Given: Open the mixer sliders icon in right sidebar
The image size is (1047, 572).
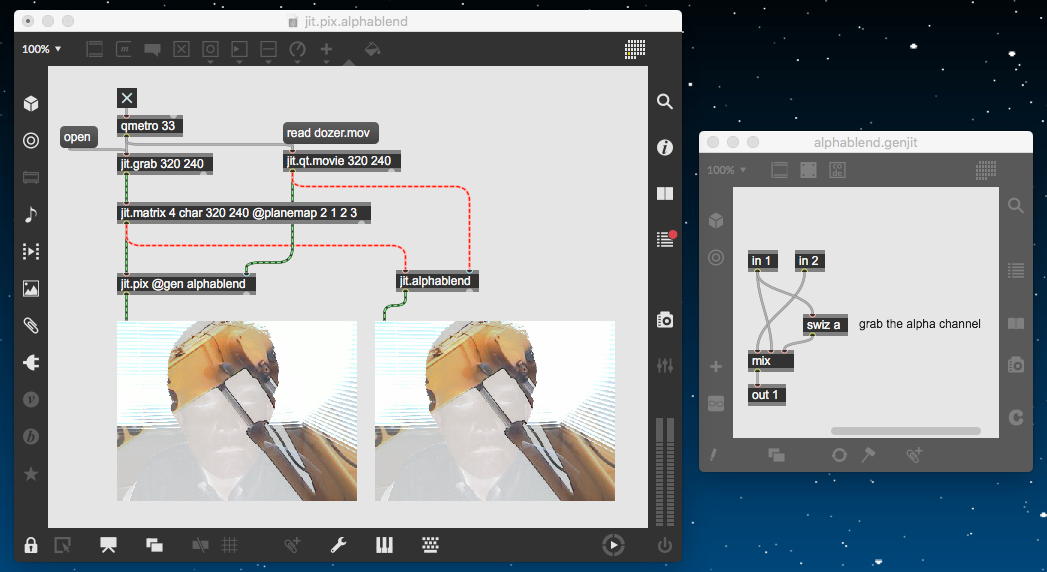Looking at the screenshot, I should (x=664, y=366).
